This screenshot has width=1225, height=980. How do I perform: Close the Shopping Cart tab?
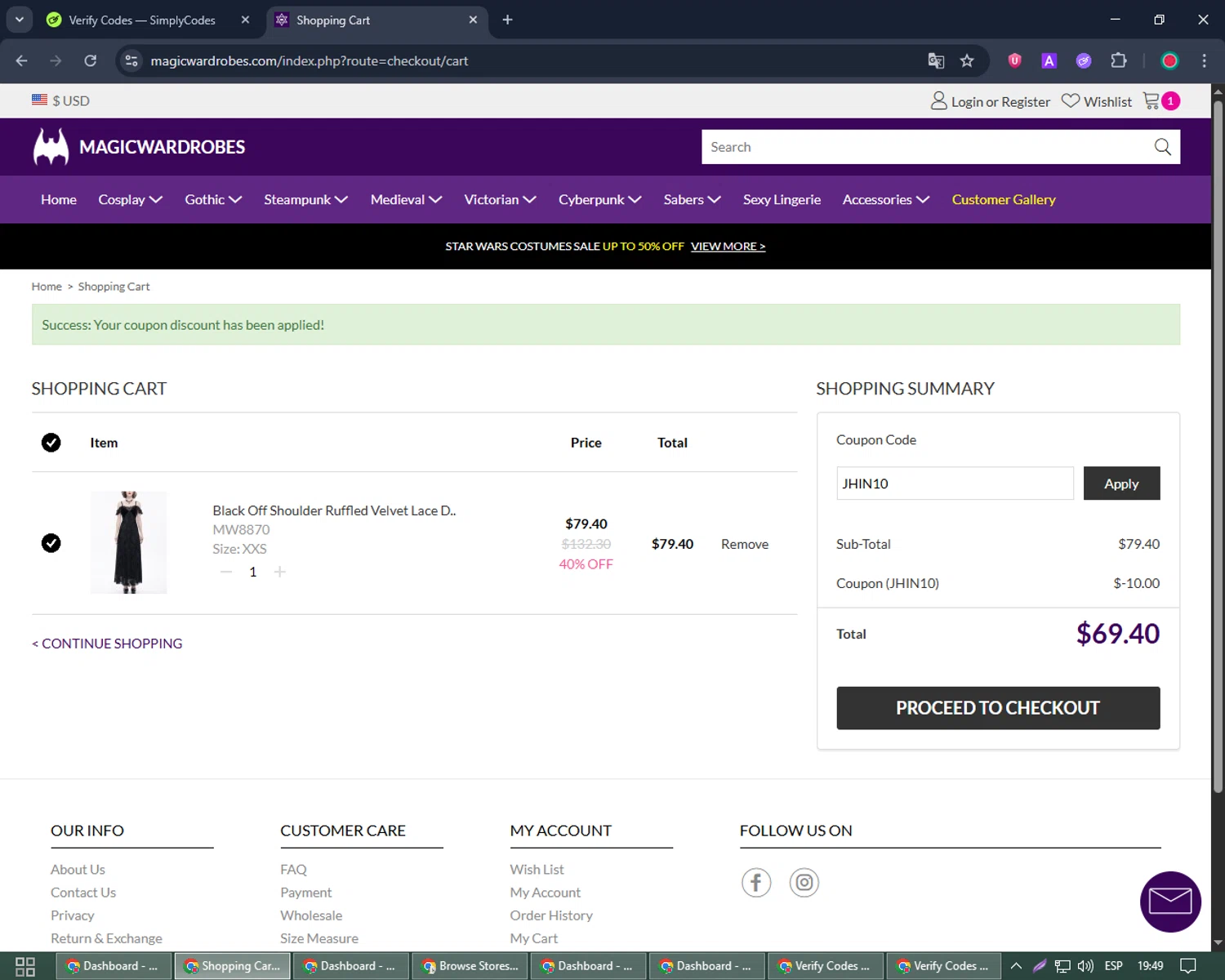pos(473,20)
